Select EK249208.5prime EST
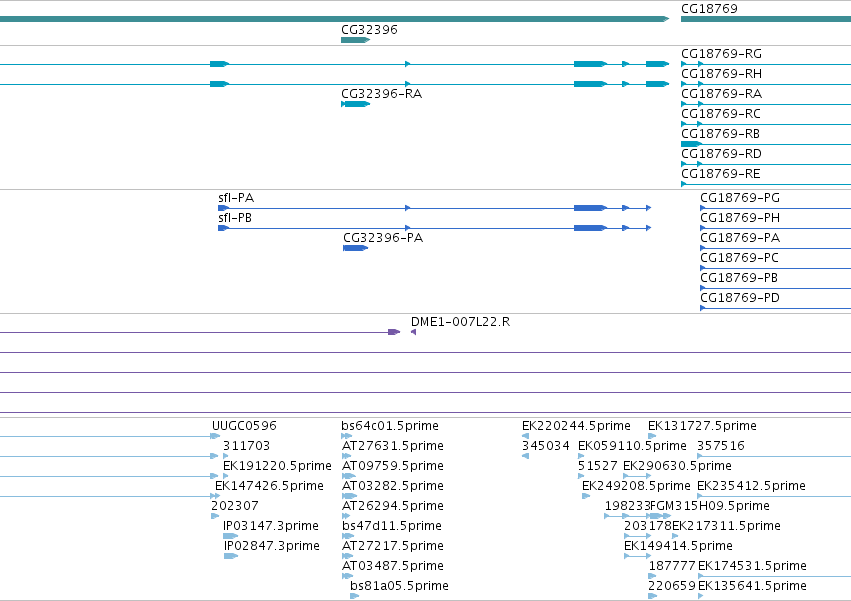This screenshot has height=601, width=851. pos(586,496)
